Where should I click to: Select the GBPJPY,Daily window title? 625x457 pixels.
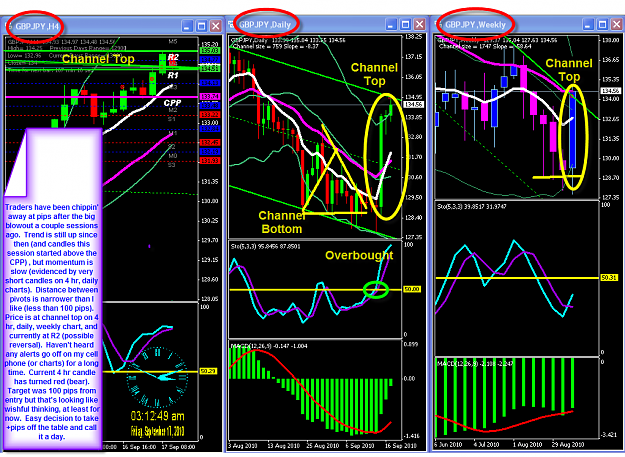click(x=265, y=25)
